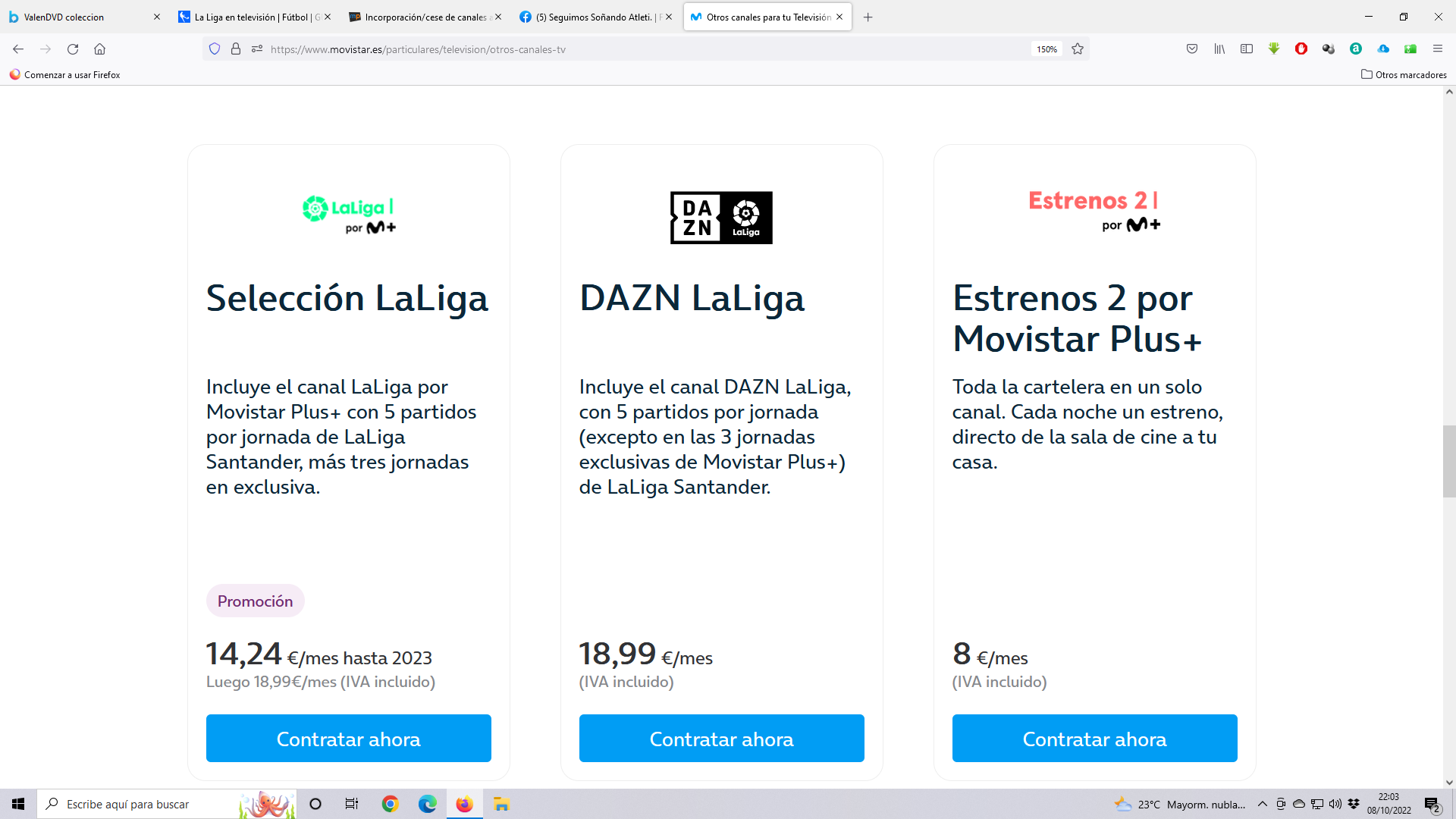Launch Microsoft Edge from taskbar
The width and height of the screenshot is (1456, 819).
point(428,804)
